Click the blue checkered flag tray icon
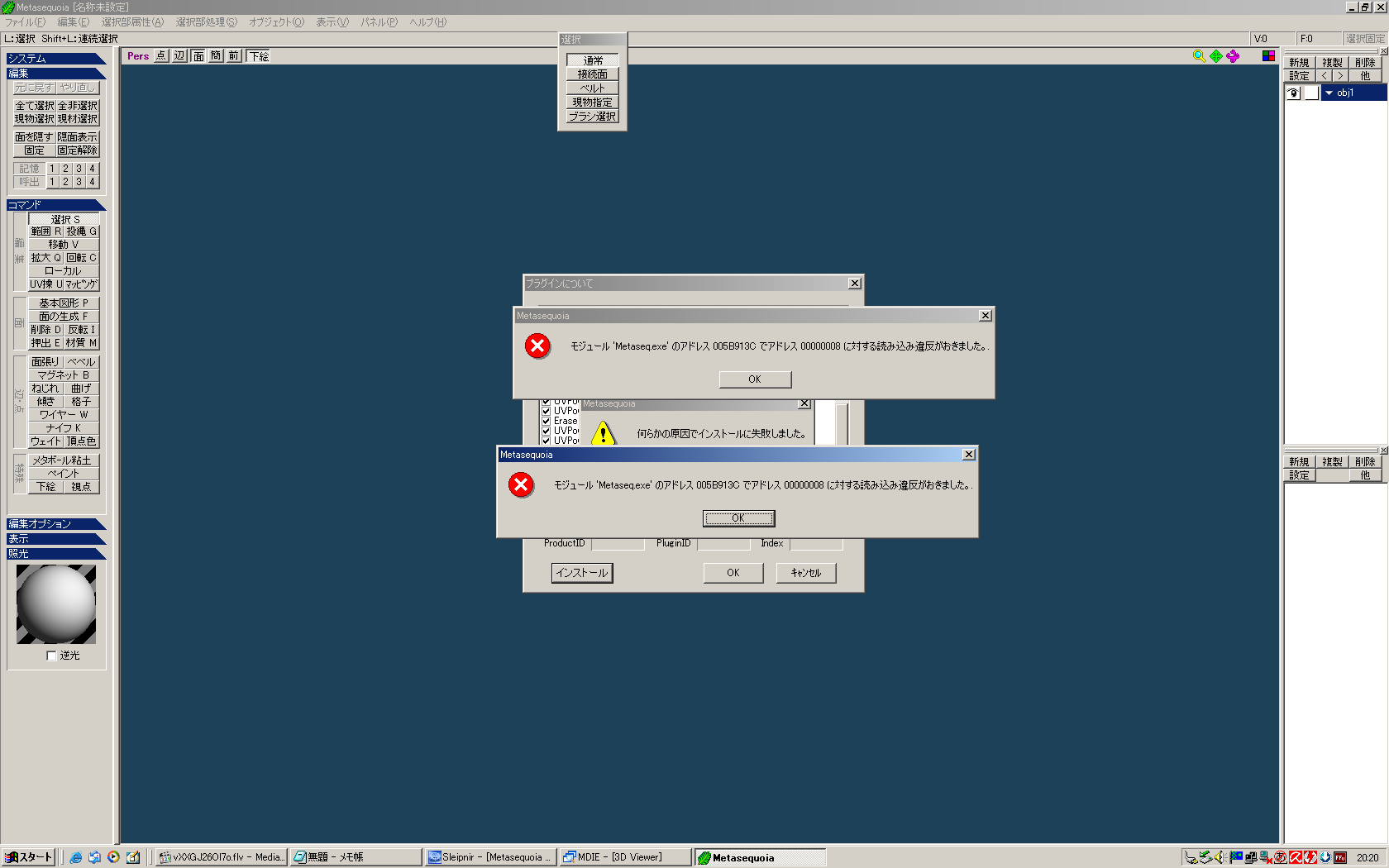This screenshot has width=1389, height=868. (1236, 857)
